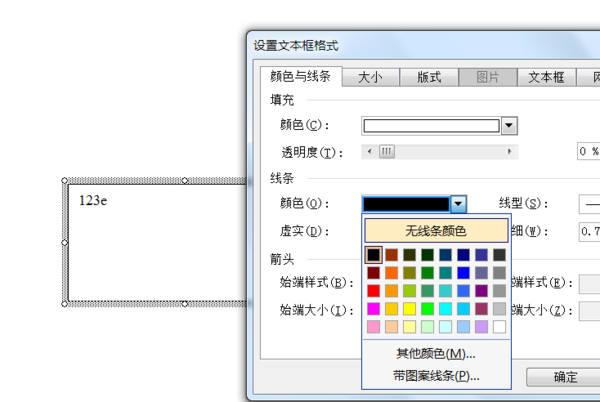Click the left arrow of the 透明度 slider
The image size is (600, 402).
pyautogui.click(x=369, y=151)
